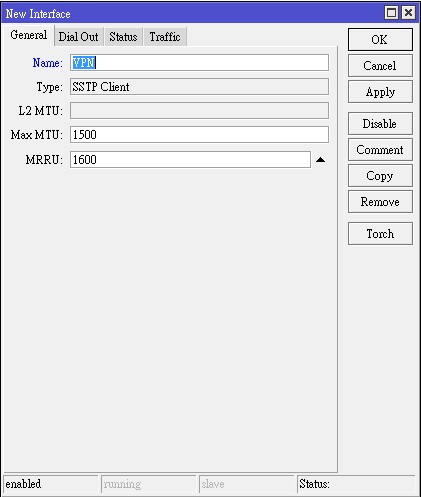Click the enabled status bar entry
The width and height of the screenshot is (421, 497).
click(x=51, y=484)
